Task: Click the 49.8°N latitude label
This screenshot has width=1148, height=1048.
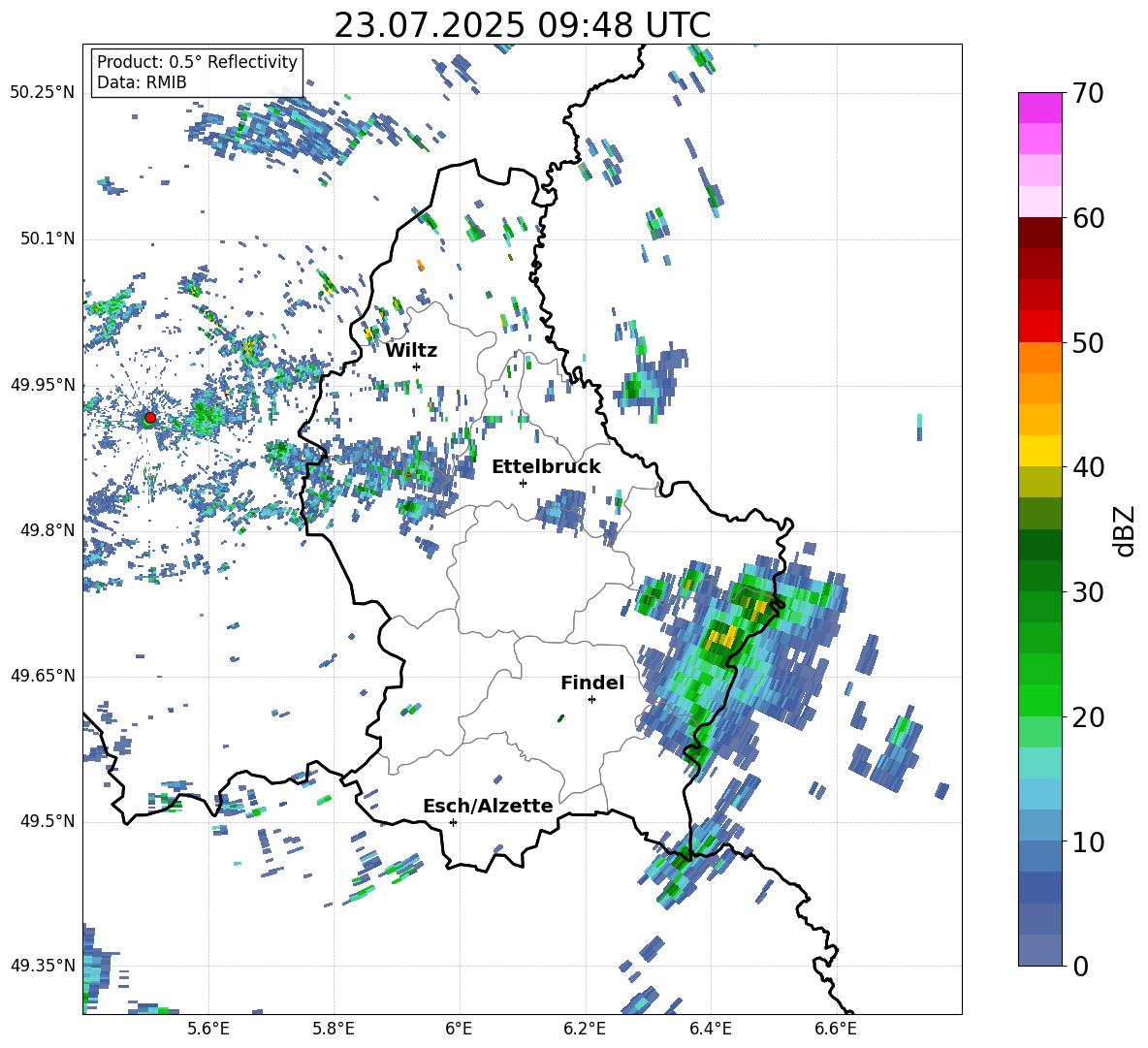Action: (x=47, y=530)
